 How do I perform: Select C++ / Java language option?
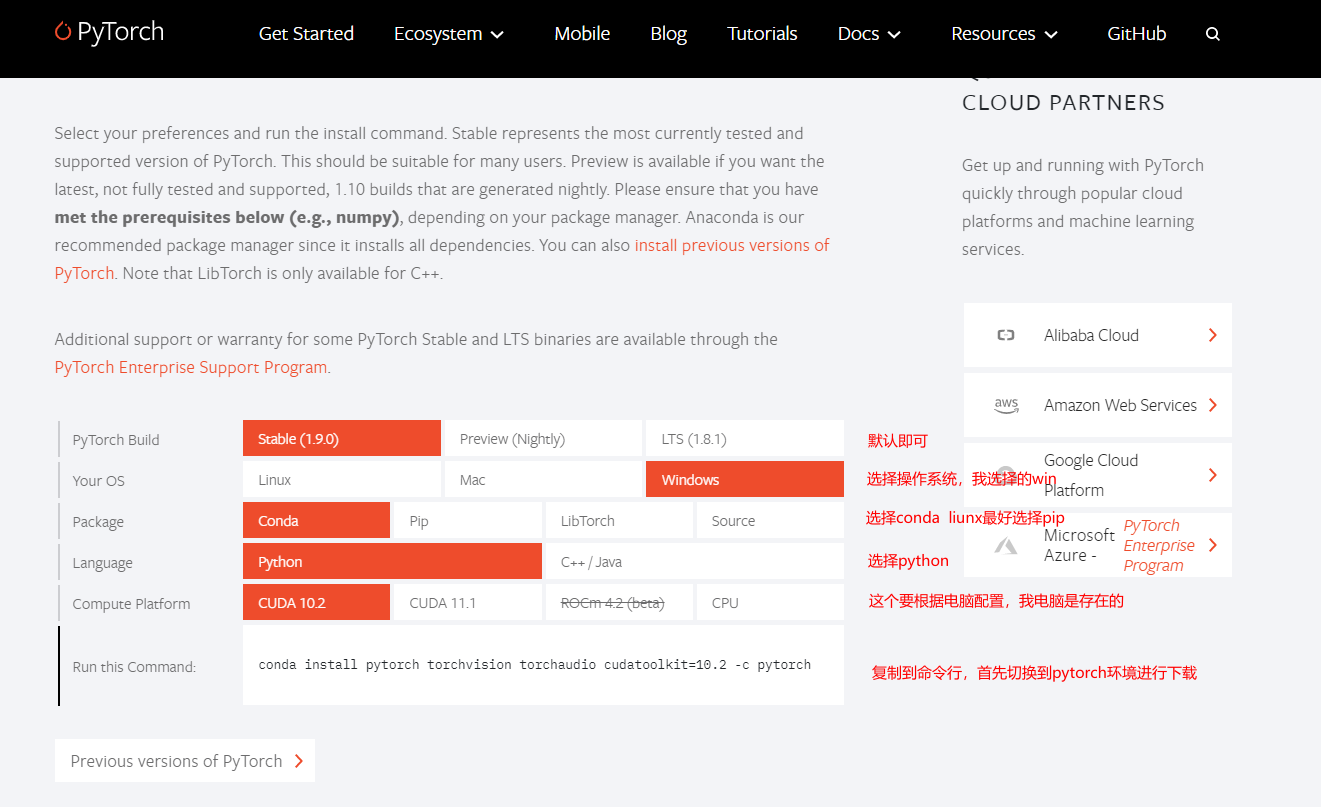[x=695, y=562]
